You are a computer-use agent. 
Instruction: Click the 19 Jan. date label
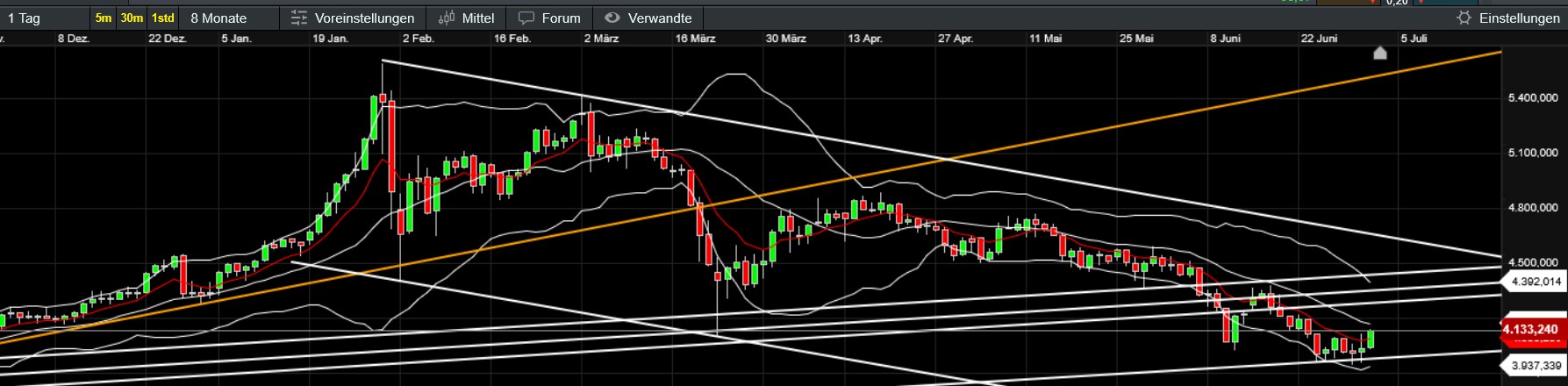tap(330, 39)
